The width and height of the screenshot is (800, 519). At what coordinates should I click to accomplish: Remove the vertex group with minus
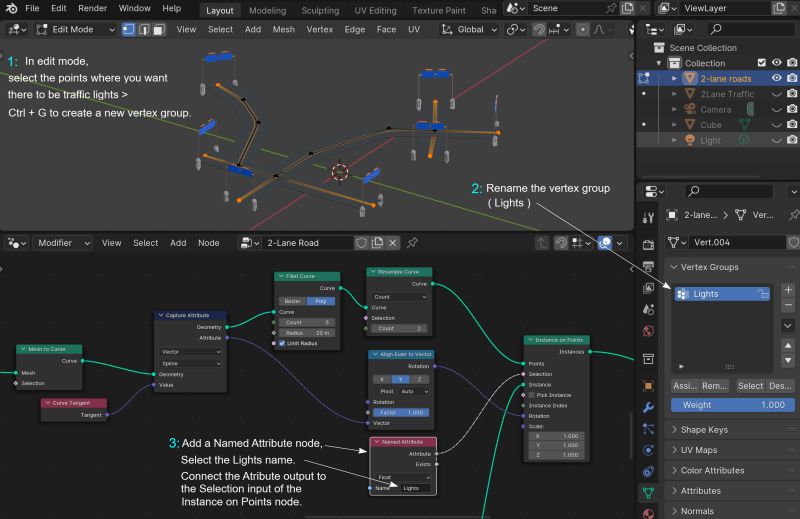(x=788, y=305)
